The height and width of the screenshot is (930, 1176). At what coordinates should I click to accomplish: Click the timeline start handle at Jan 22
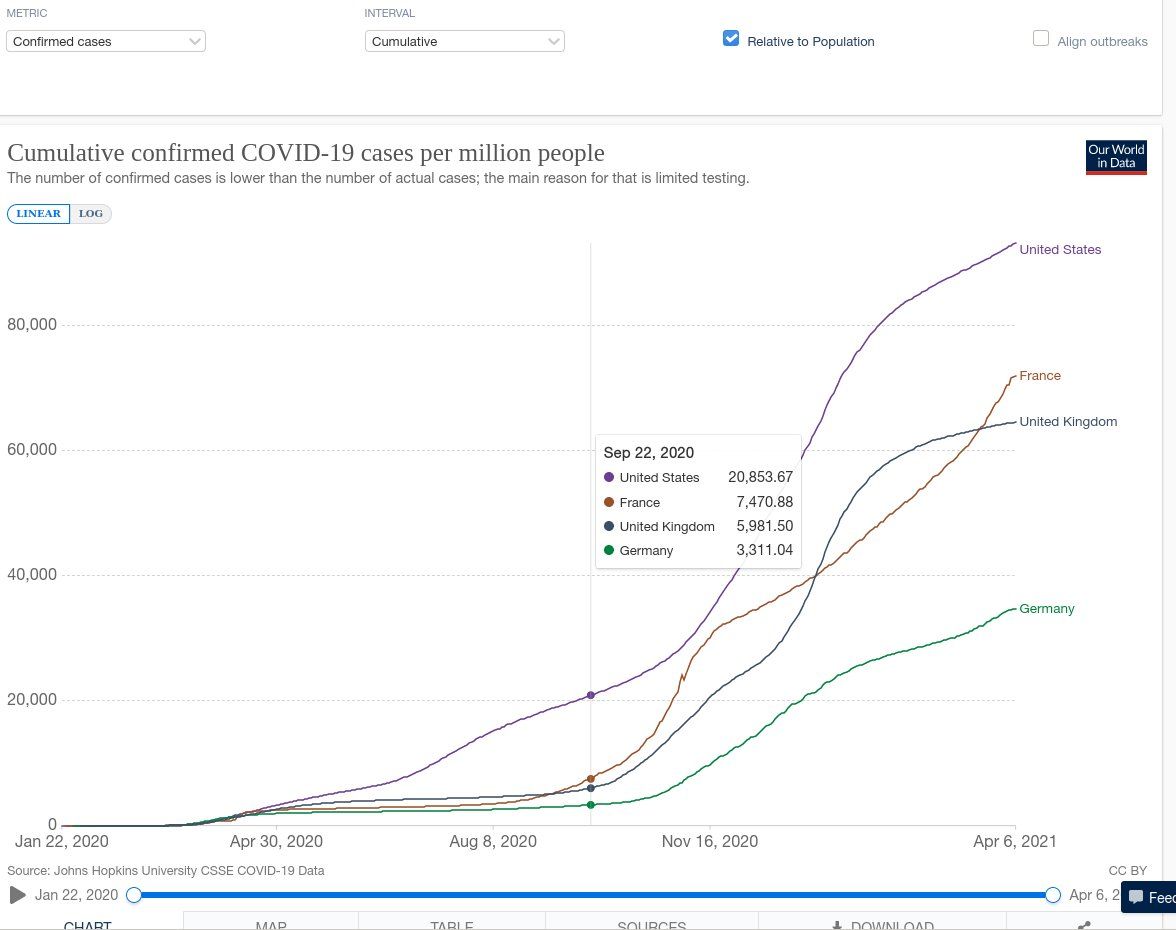(x=134, y=895)
